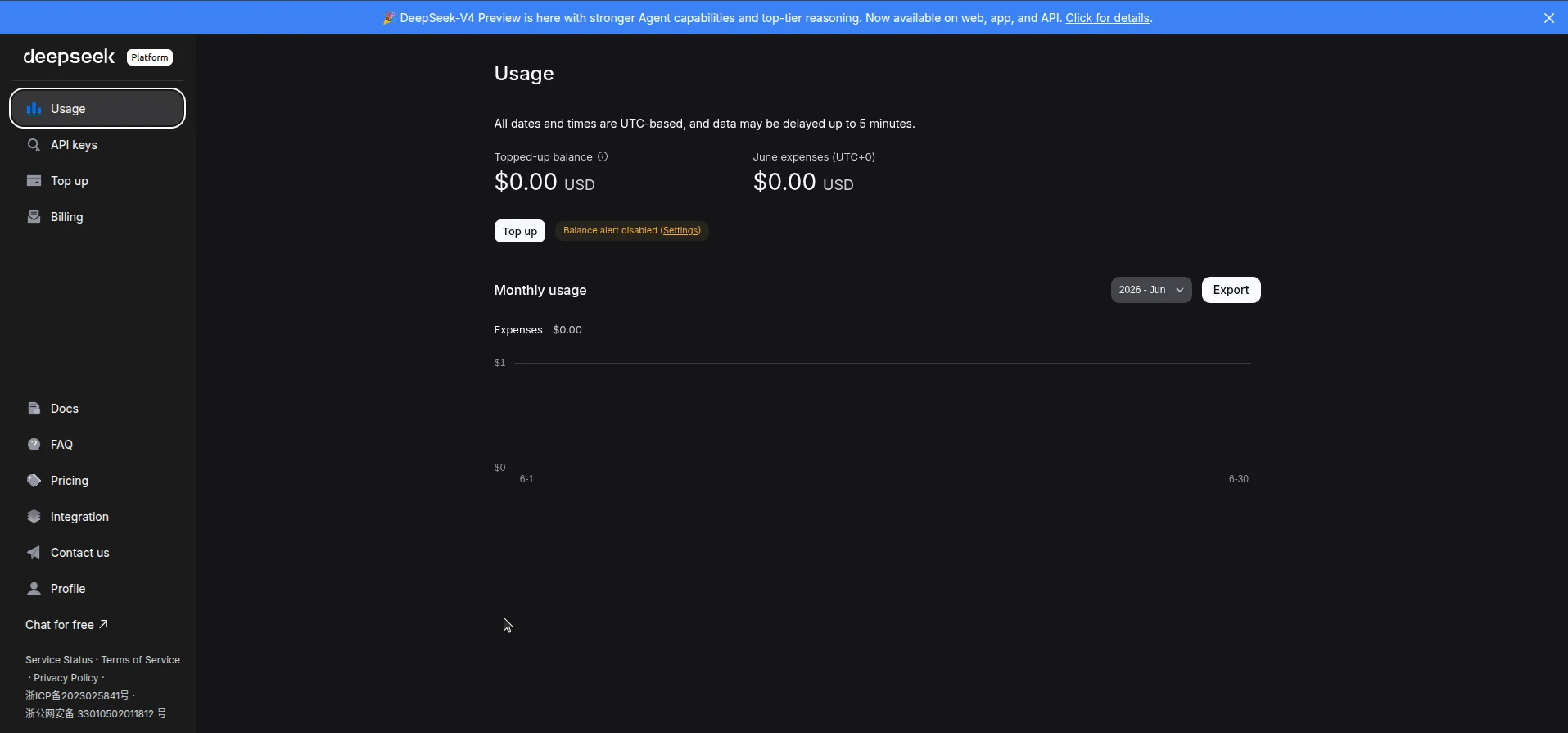1568x733 pixels.
Task: Open the Billing section
Action: (97, 217)
